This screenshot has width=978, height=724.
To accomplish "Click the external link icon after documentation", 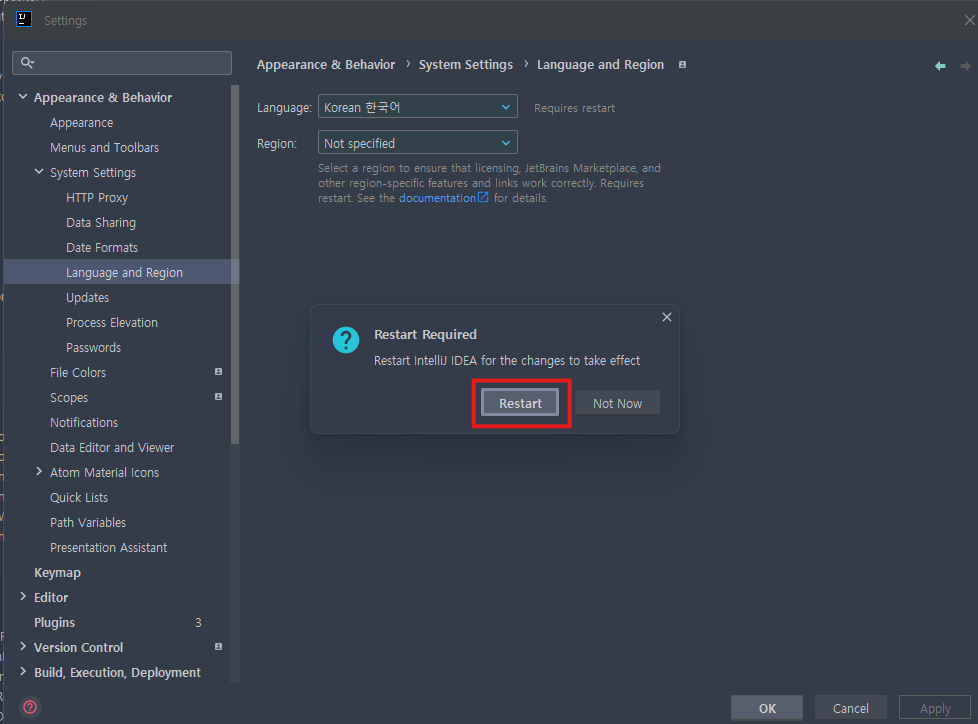I will pos(483,197).
